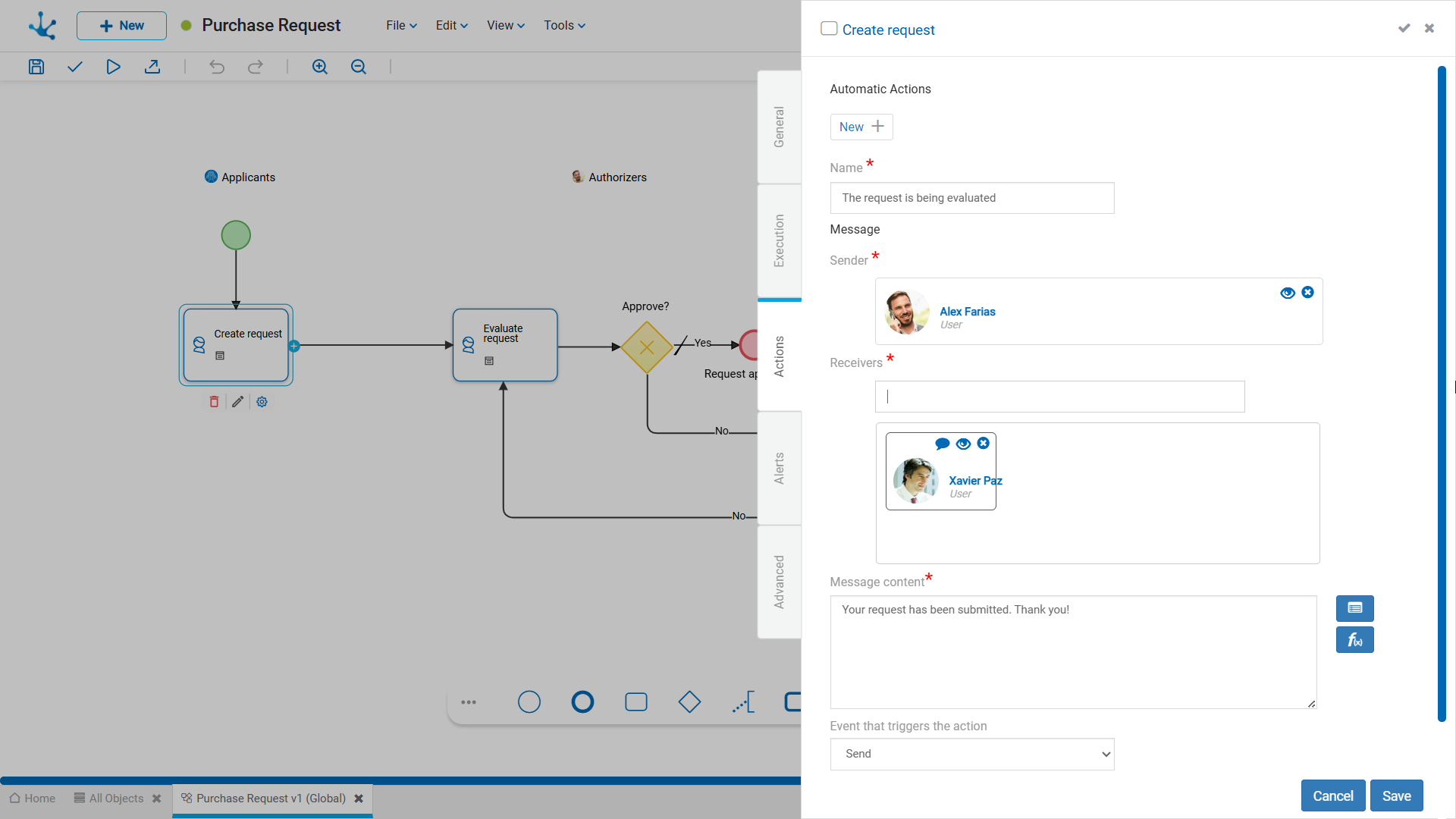Toggle the Create request checkbox

pos(829,29)
